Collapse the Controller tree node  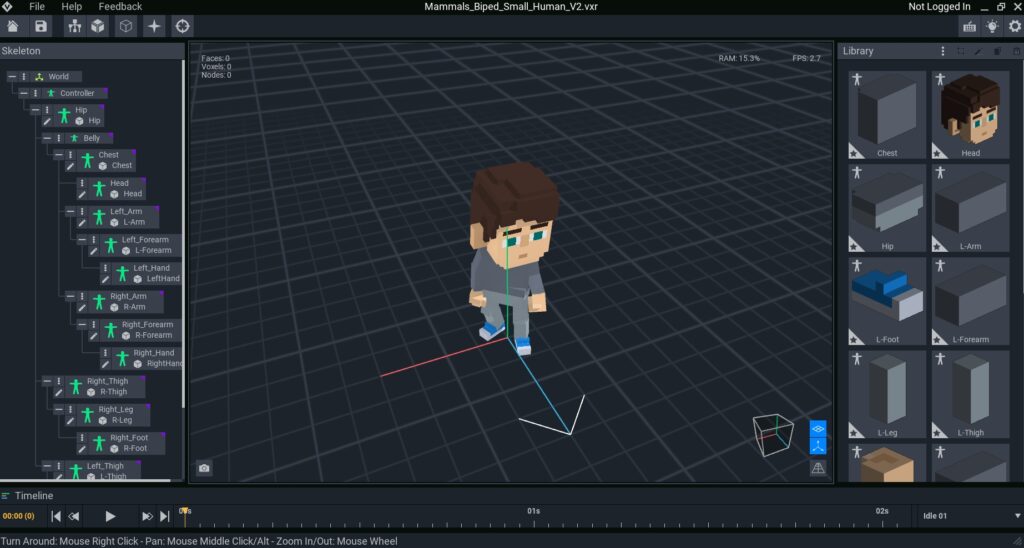(x=24, y=93)
